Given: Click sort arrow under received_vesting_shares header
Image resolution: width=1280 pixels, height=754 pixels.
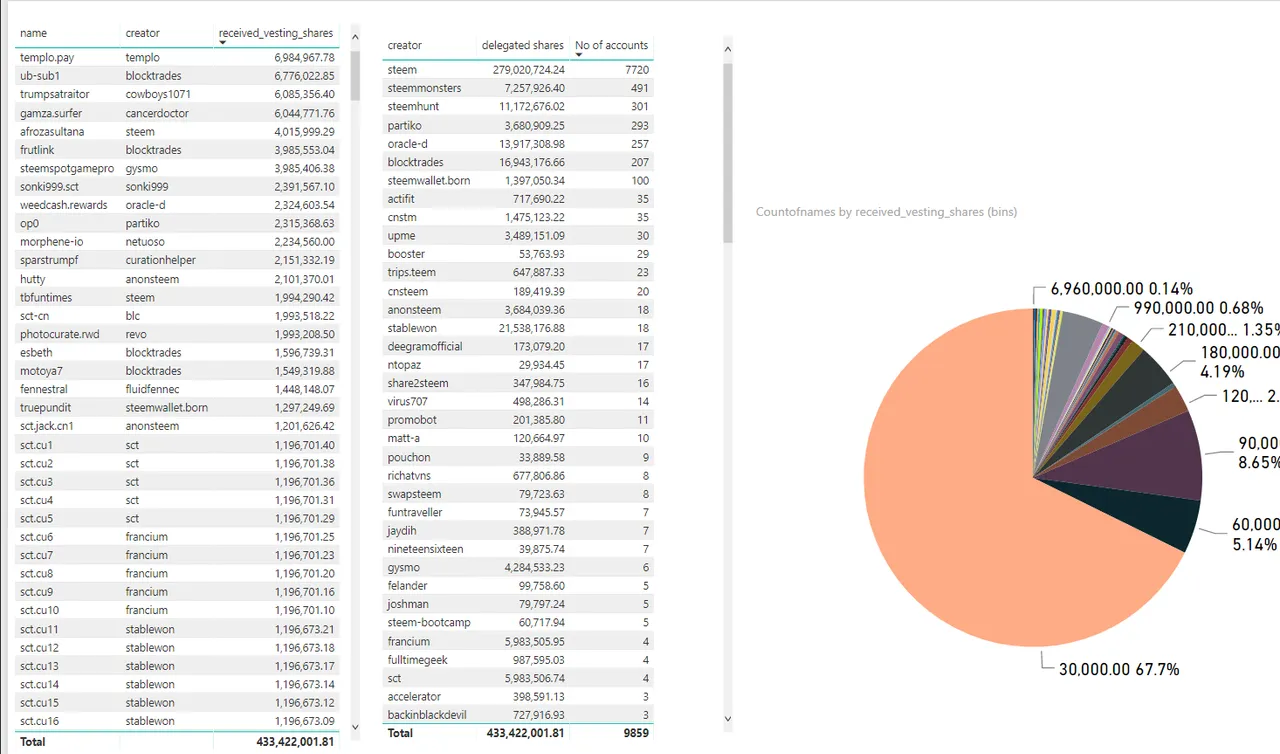Looking at the screenshot, I should pyautogui.click(x=222, y=43).
